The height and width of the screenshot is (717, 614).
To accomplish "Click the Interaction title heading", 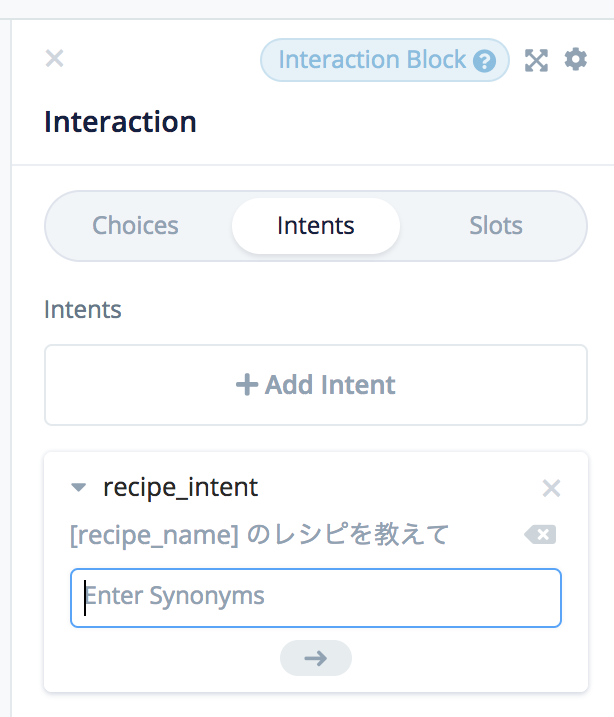I will [120, 122].
